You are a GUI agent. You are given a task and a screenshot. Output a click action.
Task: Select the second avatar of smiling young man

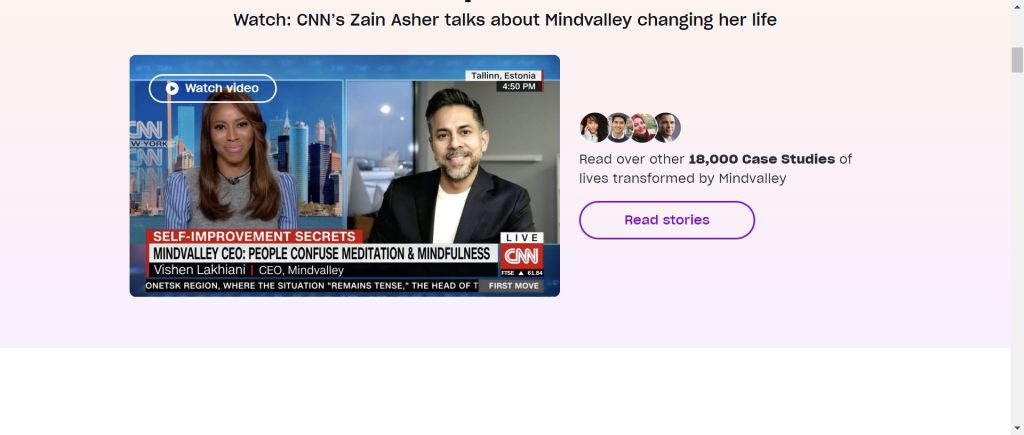pyautogui.click(x=618, y=127)
